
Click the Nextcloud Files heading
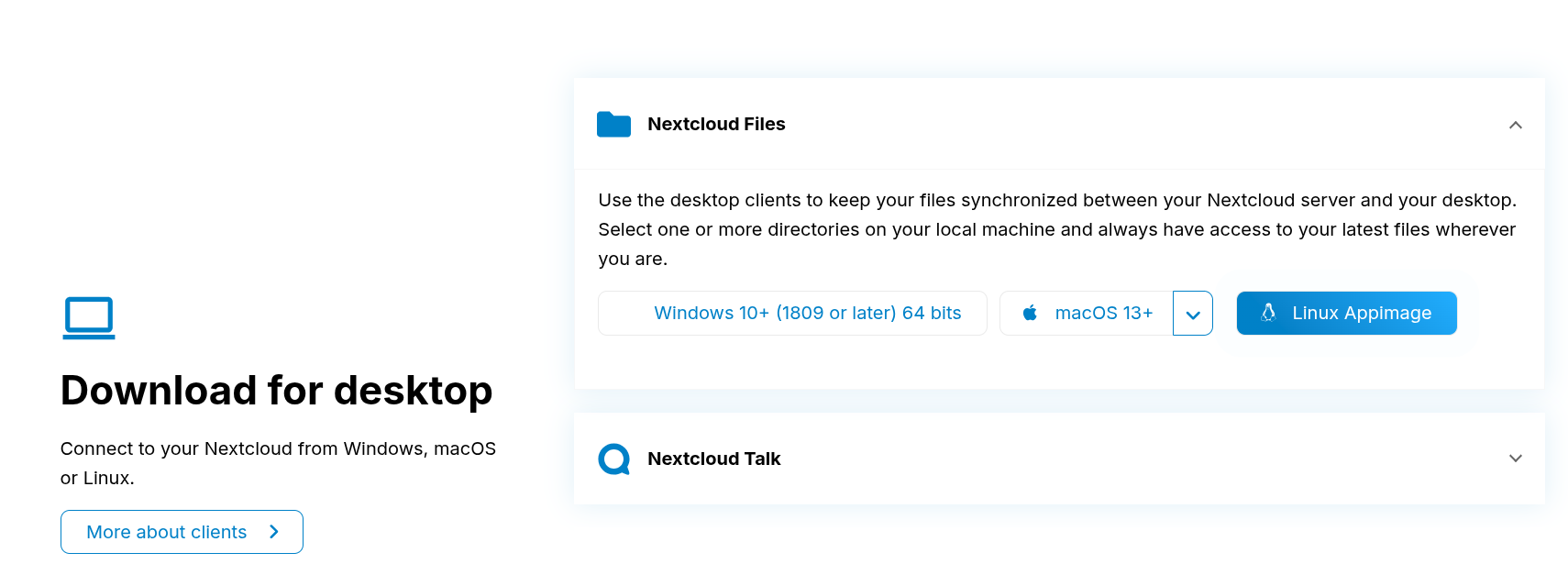click(716, 124)
